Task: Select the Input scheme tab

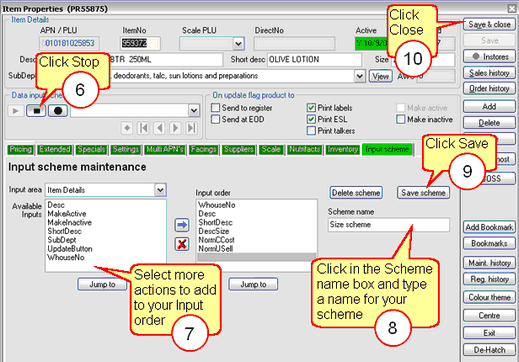Action: 387,149
